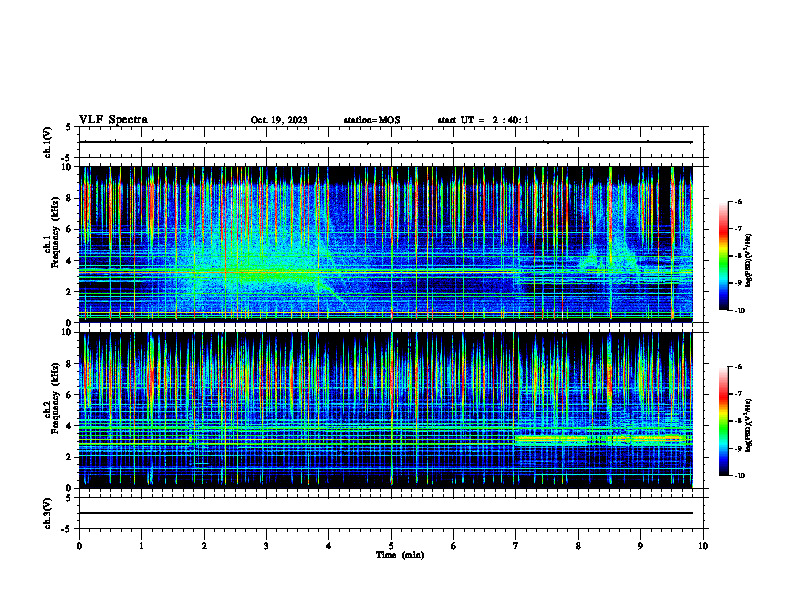Select the date text "Oct. 19, 2023"
This screenshot has height=612, width=792.
(279, 120)
